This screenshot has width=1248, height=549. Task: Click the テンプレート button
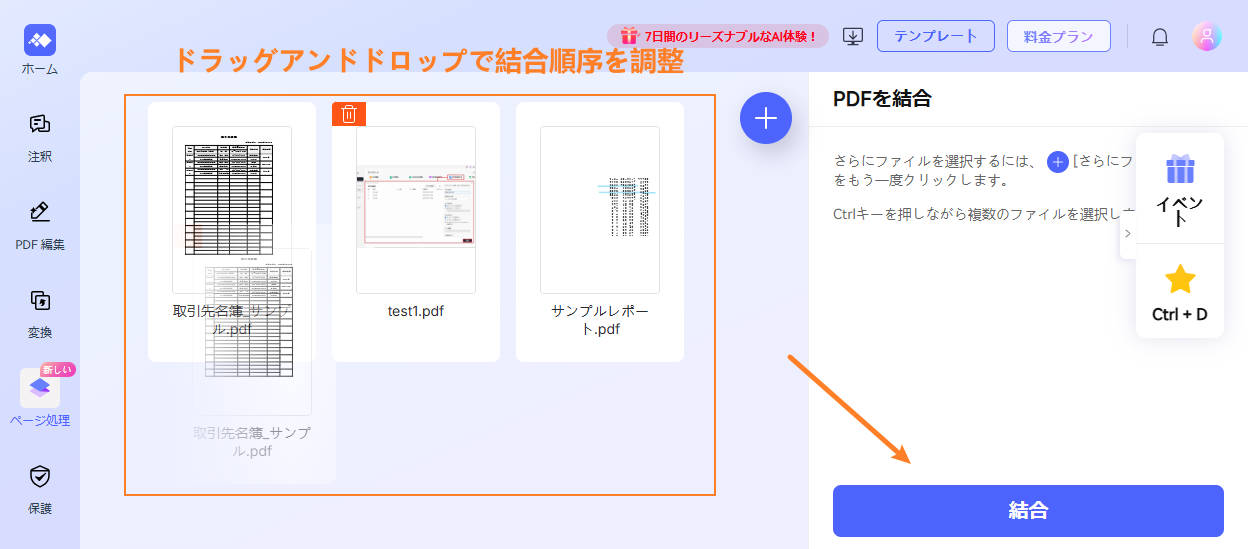[936, 36]
